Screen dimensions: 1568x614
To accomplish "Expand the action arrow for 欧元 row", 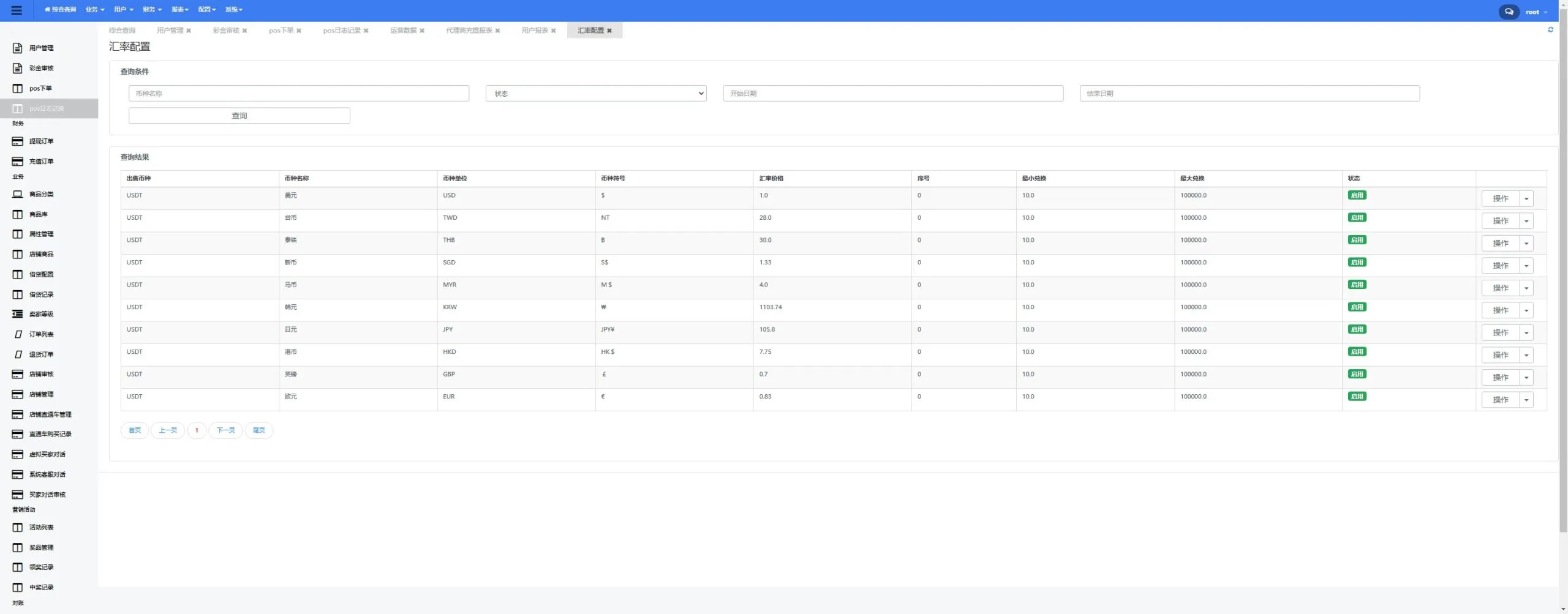I will [1526, 400].
